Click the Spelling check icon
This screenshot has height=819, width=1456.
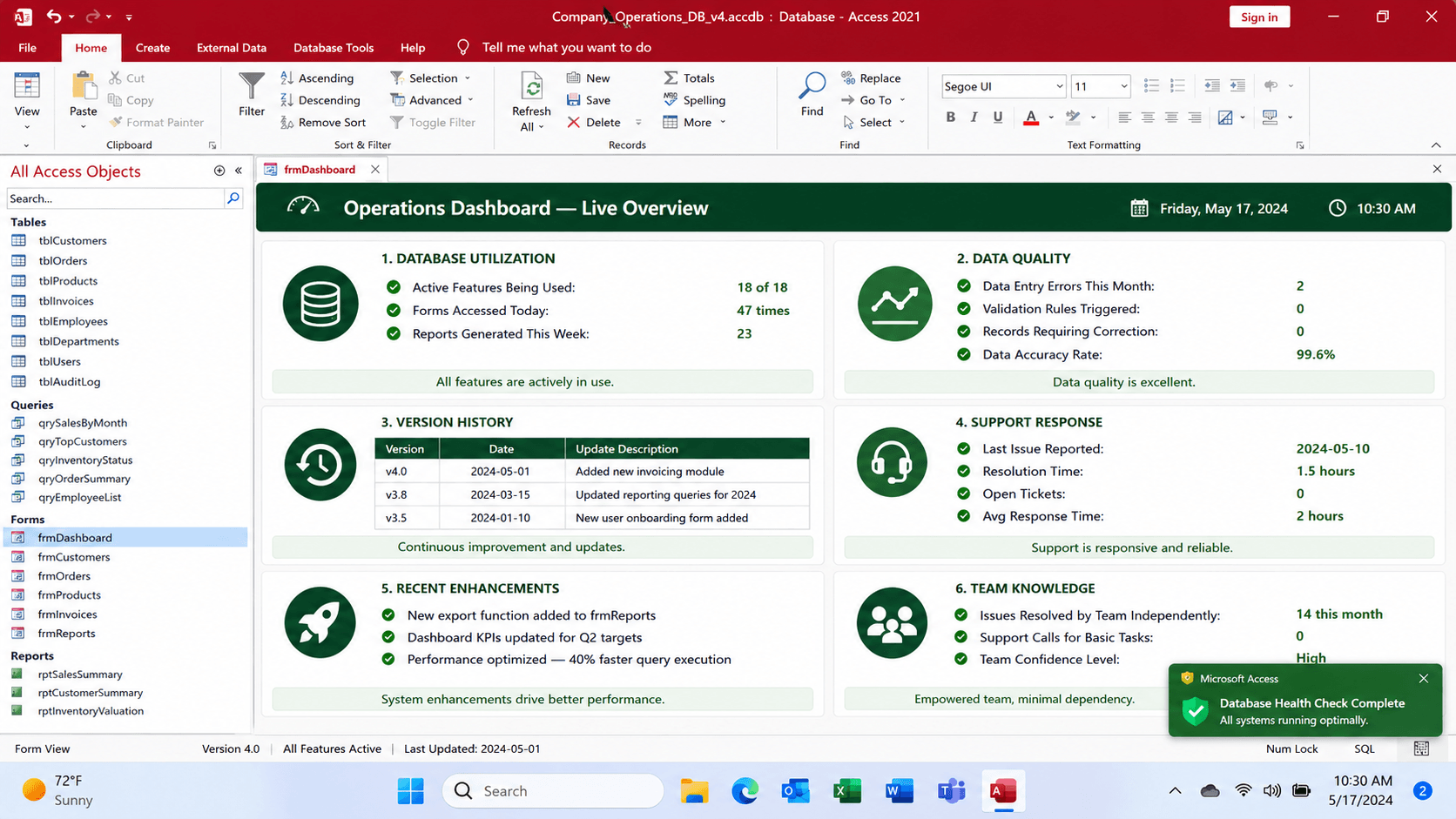point(671,100)
